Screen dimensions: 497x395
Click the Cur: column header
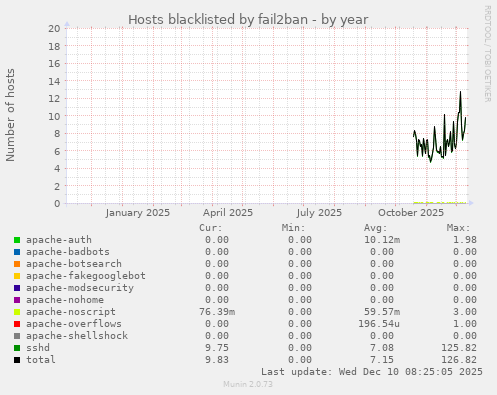coord(211,228)
